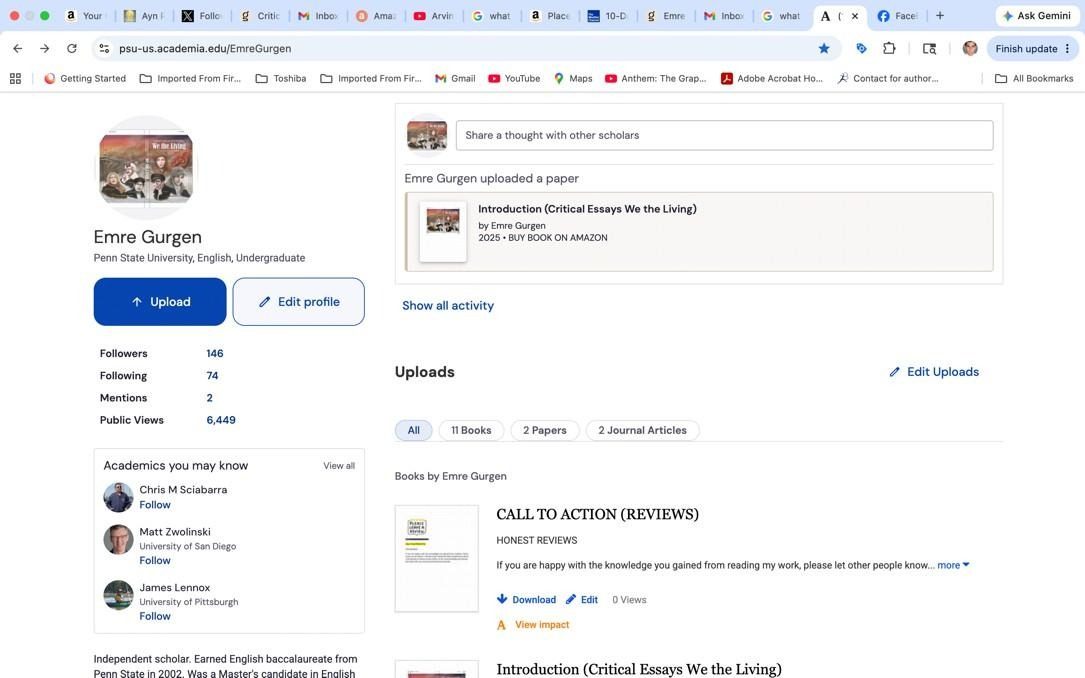Download the Call to Action reviews book

coord(527,600)
